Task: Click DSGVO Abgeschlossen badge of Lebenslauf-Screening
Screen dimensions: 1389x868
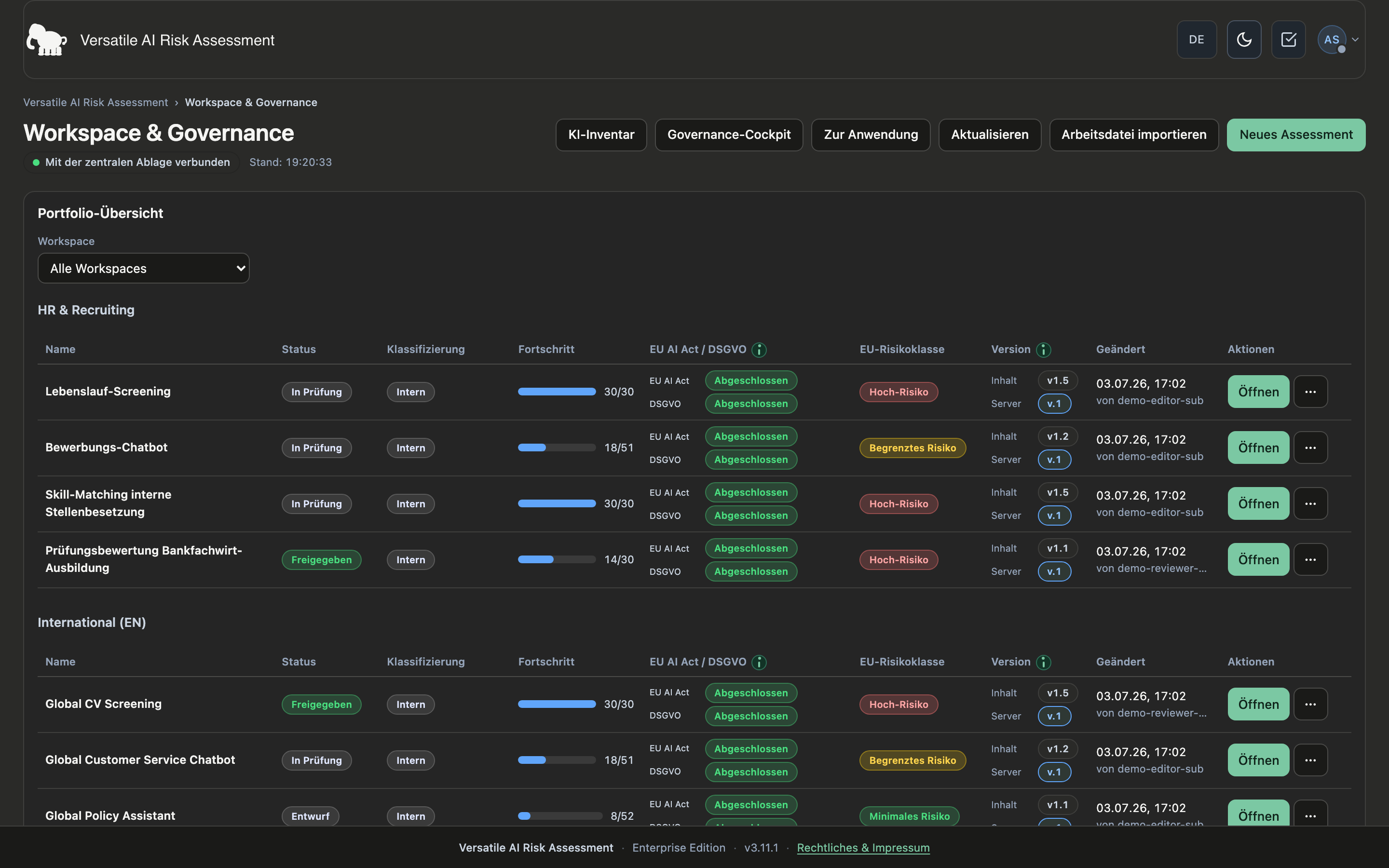Action: [751, 404]
